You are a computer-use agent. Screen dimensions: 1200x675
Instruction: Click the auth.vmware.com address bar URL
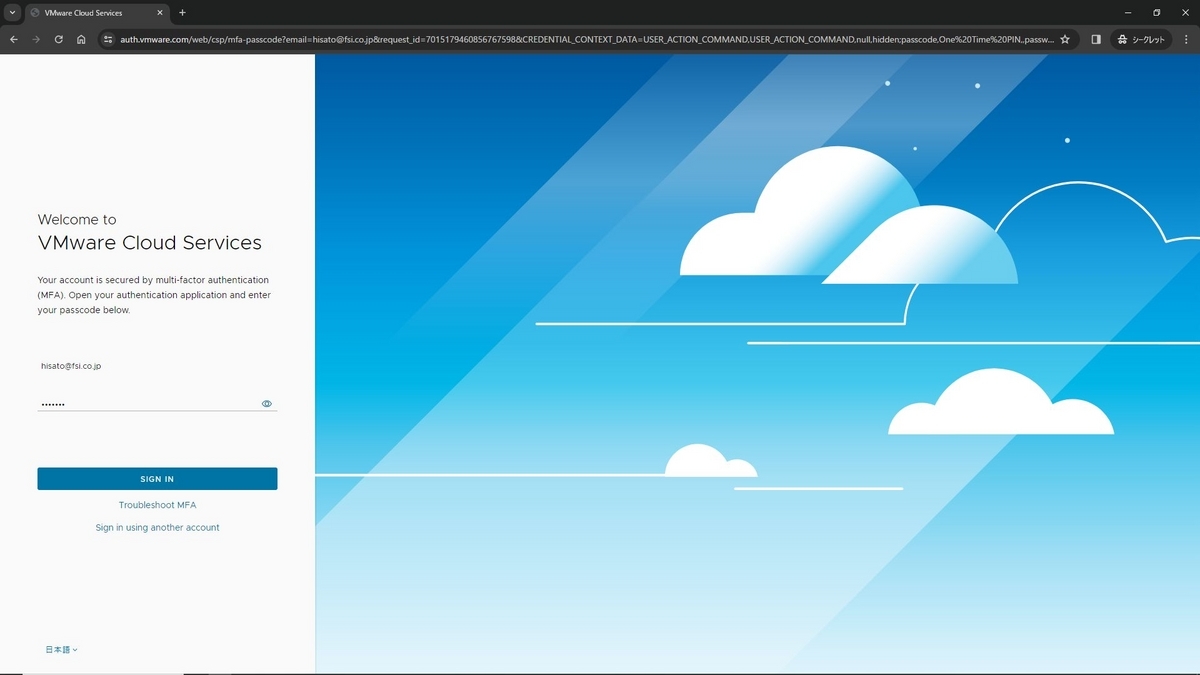click(586, 39)
